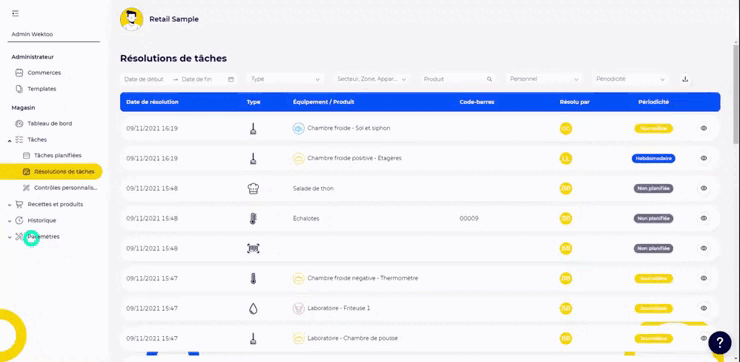Click the Retail Sample avatar picture
740x362 pixels.
[132, 19]
